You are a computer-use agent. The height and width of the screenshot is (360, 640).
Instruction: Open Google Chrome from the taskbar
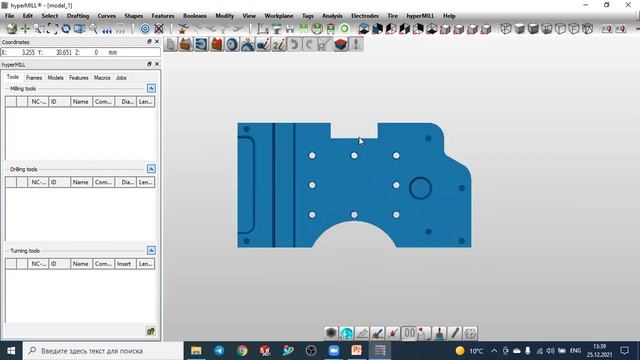[x=242, y=351]
